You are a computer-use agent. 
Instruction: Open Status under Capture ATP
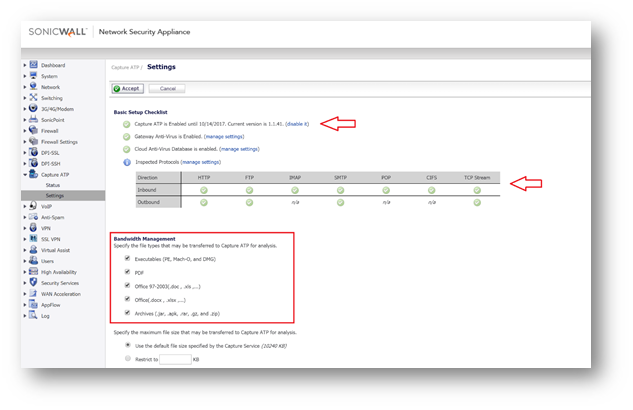click(x=52, y=185)
